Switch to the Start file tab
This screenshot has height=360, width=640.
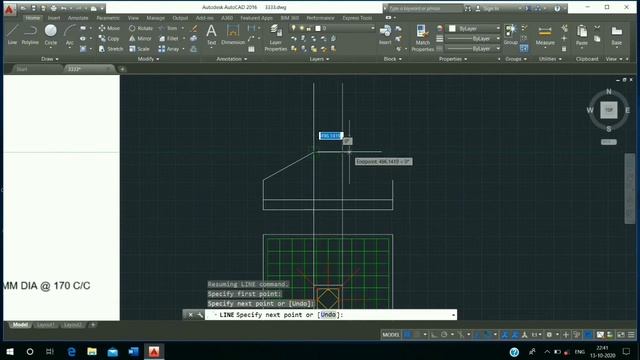(22, 69)
